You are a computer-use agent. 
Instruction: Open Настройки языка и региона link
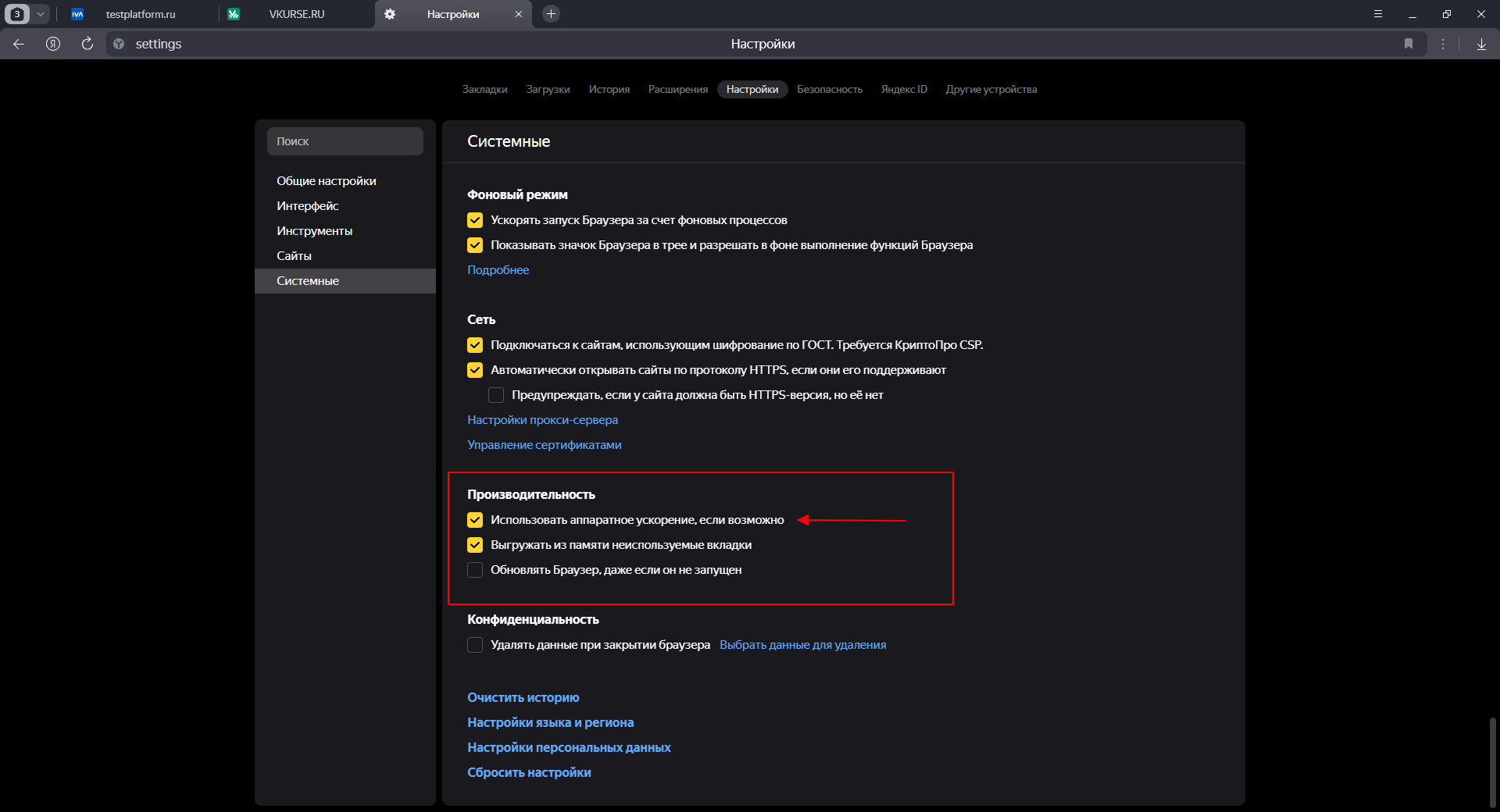click(551, 722)
